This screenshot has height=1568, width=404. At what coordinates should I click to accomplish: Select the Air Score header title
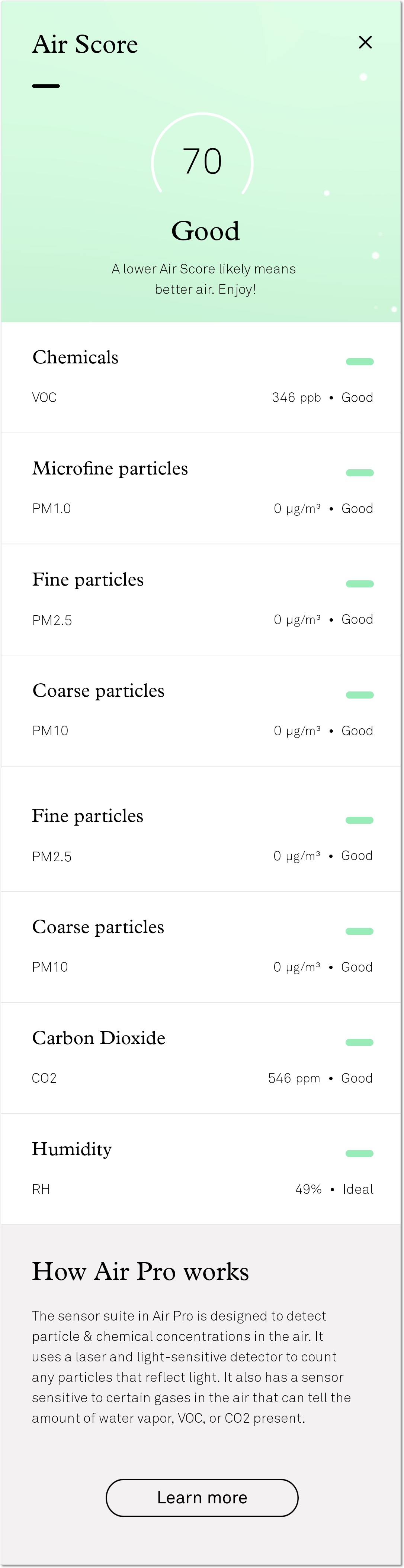coord(85,44)
